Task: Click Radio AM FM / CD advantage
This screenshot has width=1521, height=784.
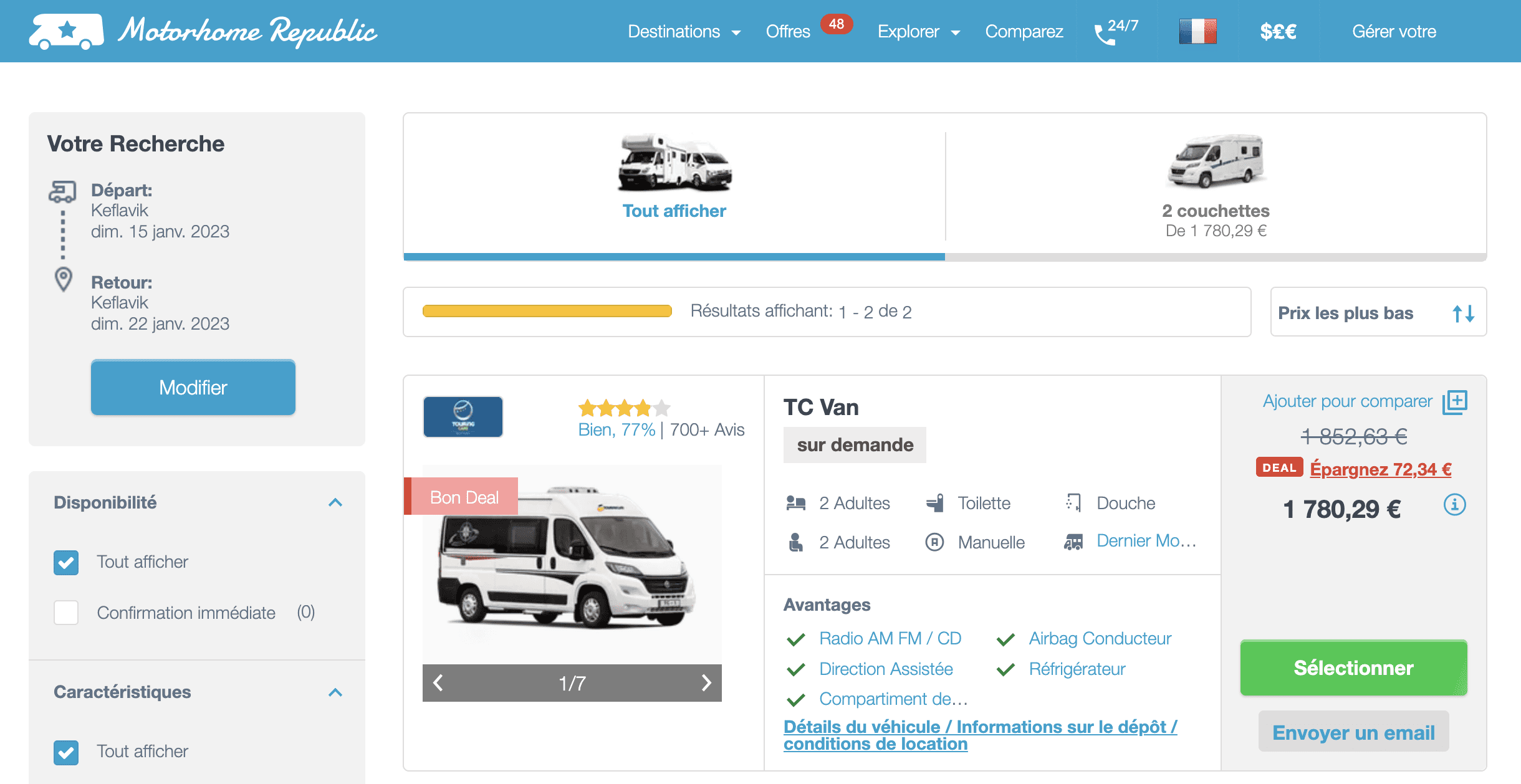Action: (x=890, y=638)
